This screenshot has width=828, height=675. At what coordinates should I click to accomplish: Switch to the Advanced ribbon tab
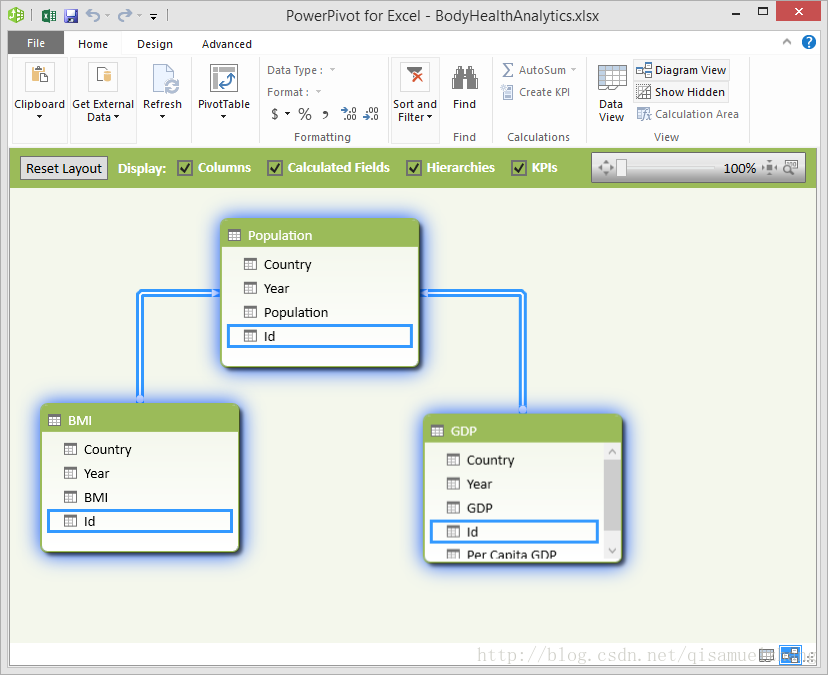click(x=227, y=44)
